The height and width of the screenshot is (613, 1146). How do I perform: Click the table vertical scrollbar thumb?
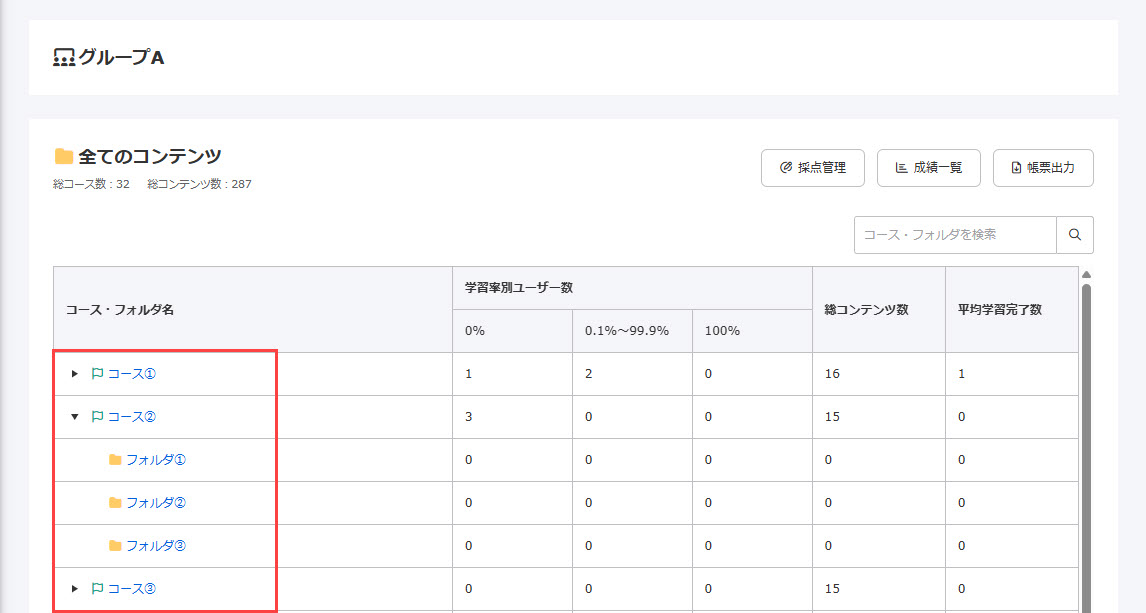tap(1087, 449)
